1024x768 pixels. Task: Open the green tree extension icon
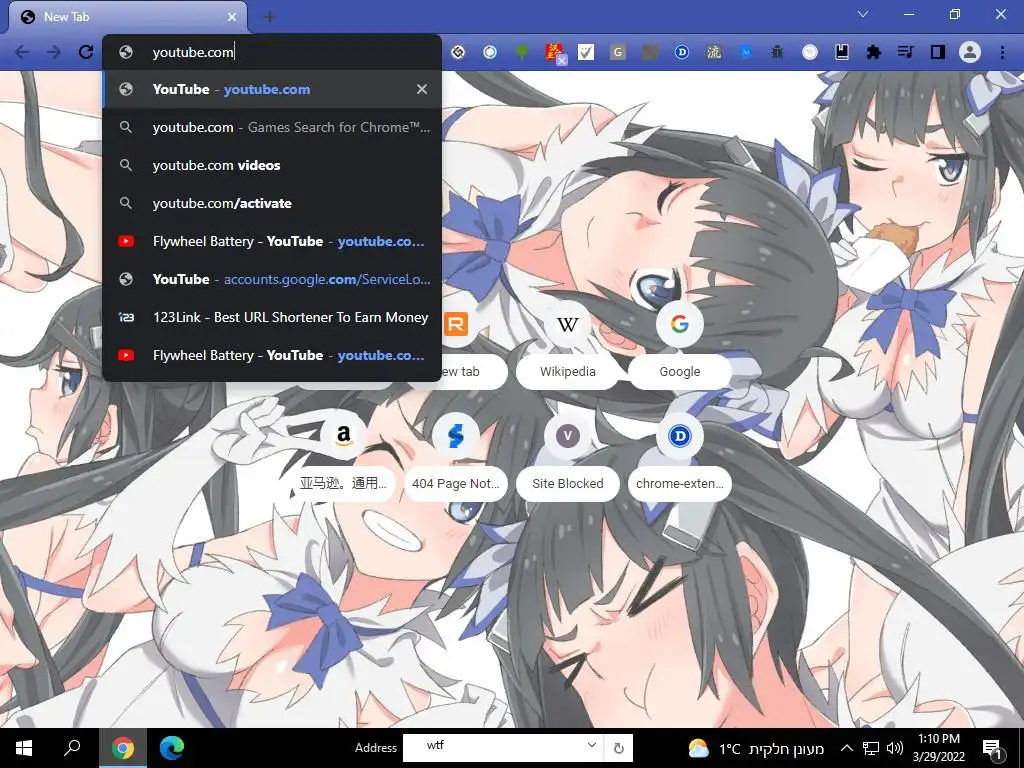coord(522,52)
